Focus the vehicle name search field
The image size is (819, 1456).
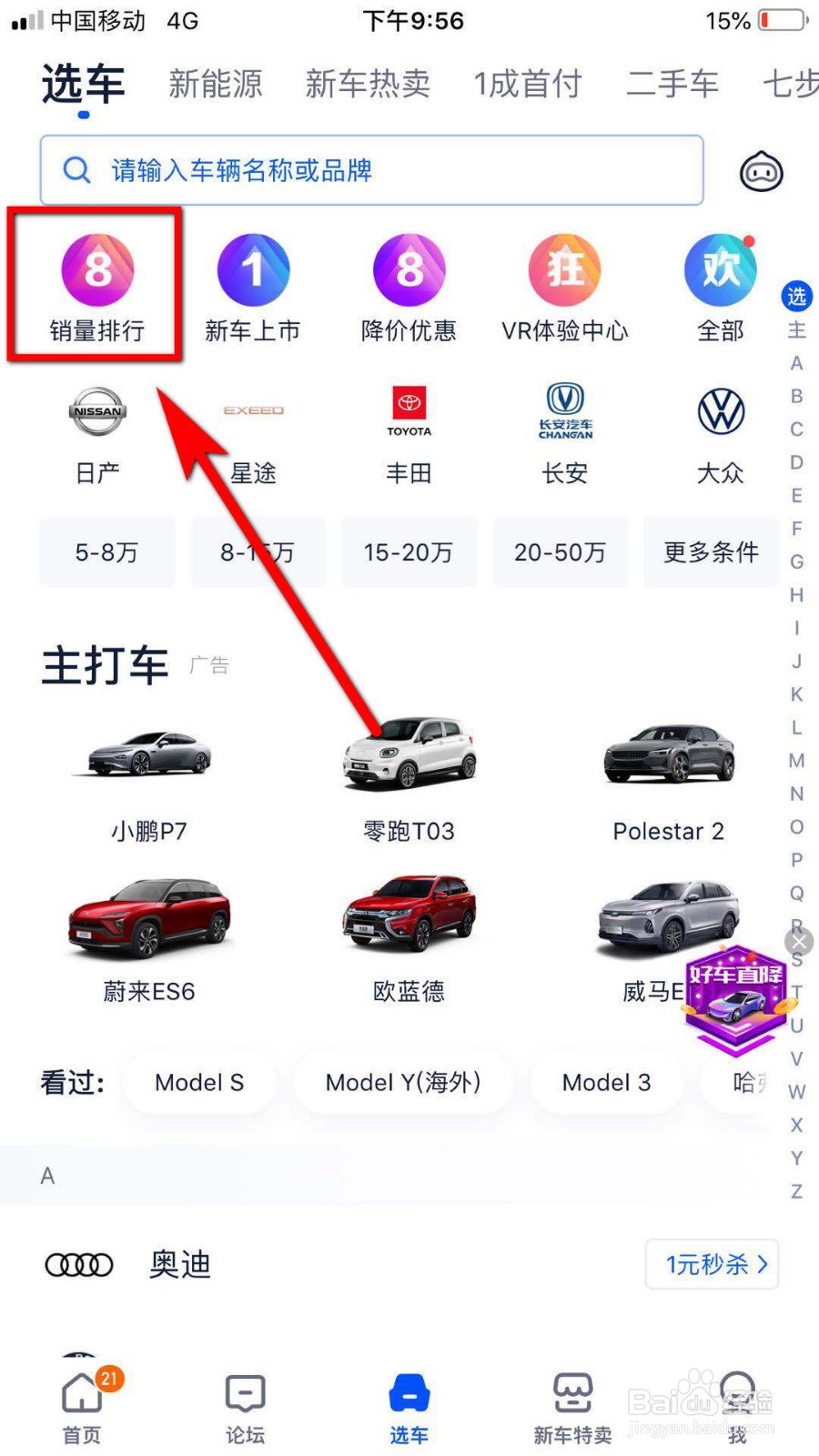(x=371, y=170)
